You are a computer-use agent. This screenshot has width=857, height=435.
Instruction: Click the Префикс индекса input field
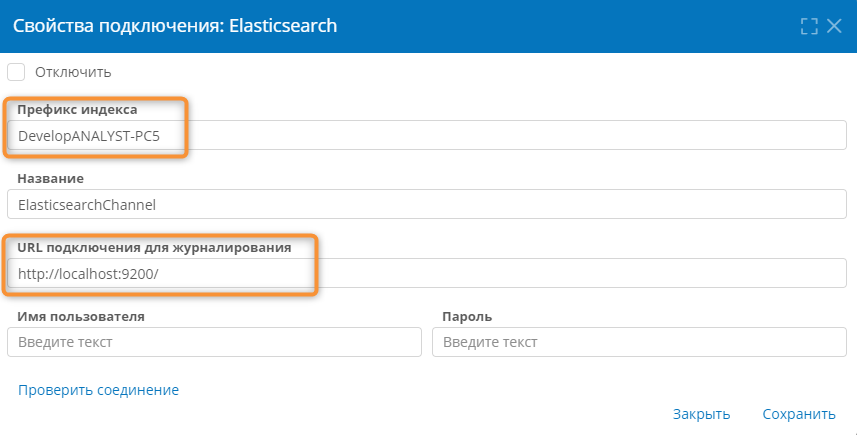click(427, 136)
